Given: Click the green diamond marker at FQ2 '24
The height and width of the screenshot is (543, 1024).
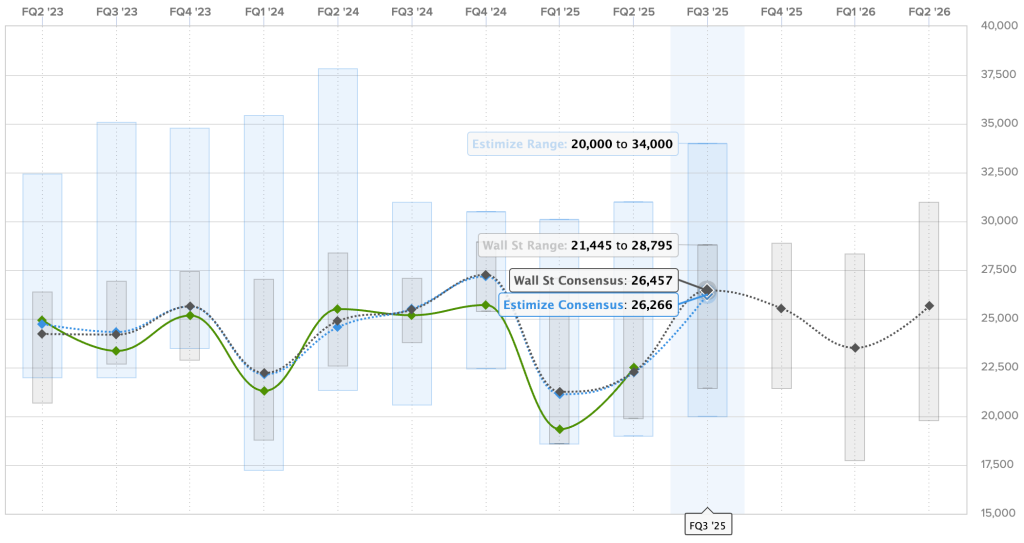Looking at the screenshot, I should pos(338,309).
